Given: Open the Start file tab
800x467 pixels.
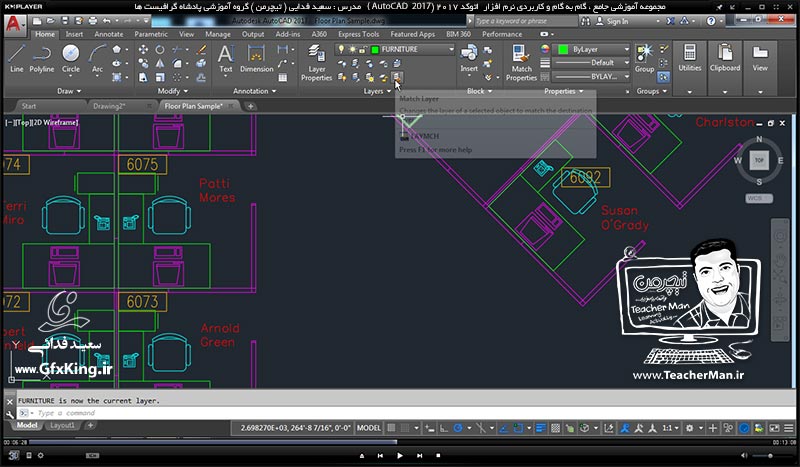Looking at the screenshot, I should pyautogui.click(x=29, y=106).
